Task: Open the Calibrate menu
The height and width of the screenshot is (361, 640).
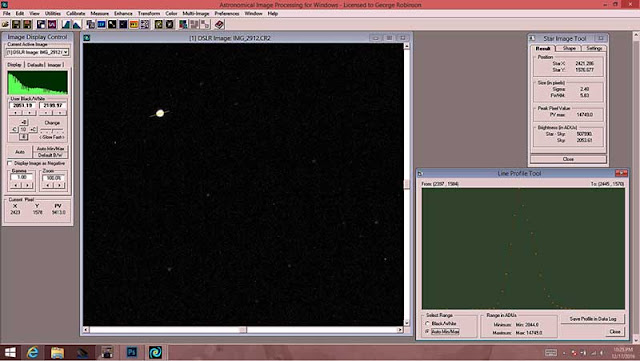Action: [76, 13]
